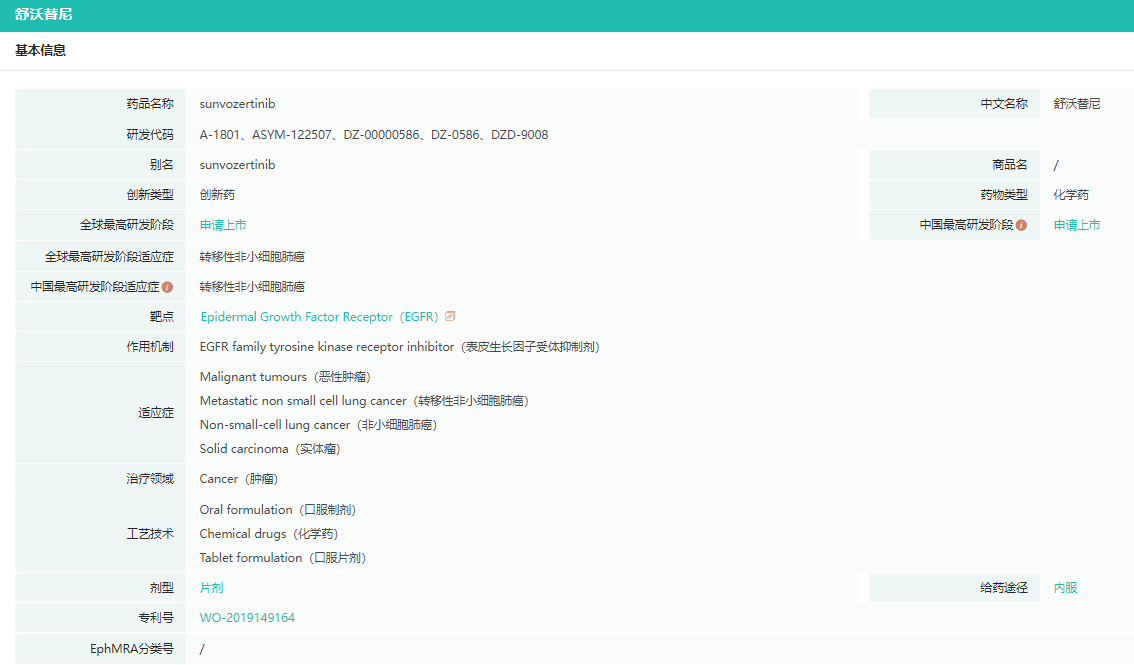Screen dimensions: 1134x665
Task: Select 转移性非小细胞肺癌 in 全球最高研发阶段适应症 row
Action: (252, 257)
